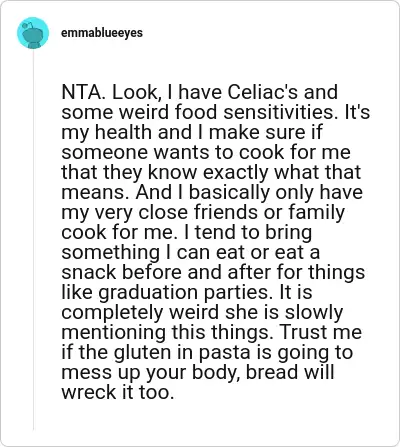Open the emmablueeyes username profile link
The width and height of the screenshot is (400, 447).
tap(102, 33)
